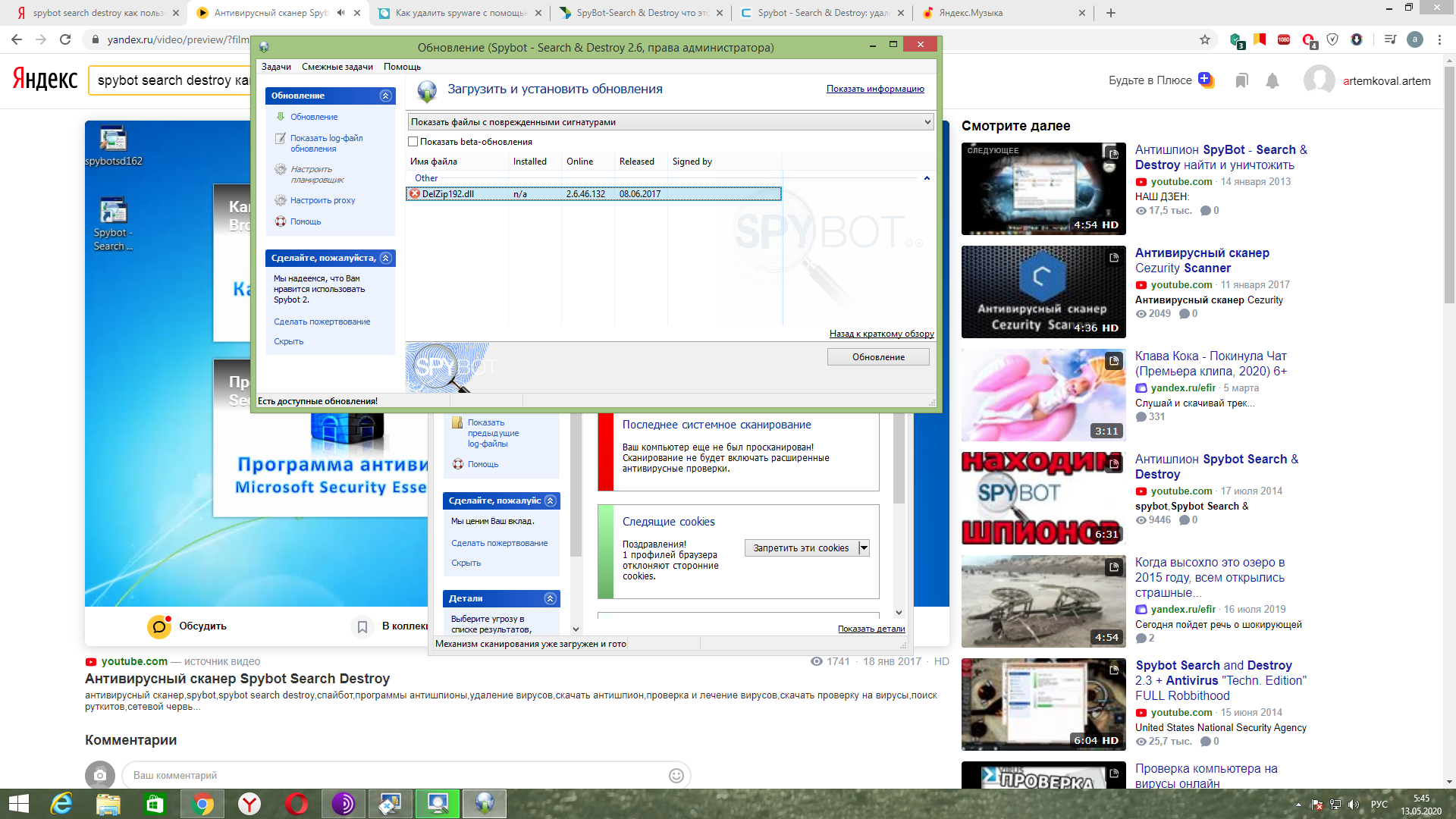This screenshot has width=1456, height=819.
Task: Open Смежные задачи menu
Action: click(337, 67)
